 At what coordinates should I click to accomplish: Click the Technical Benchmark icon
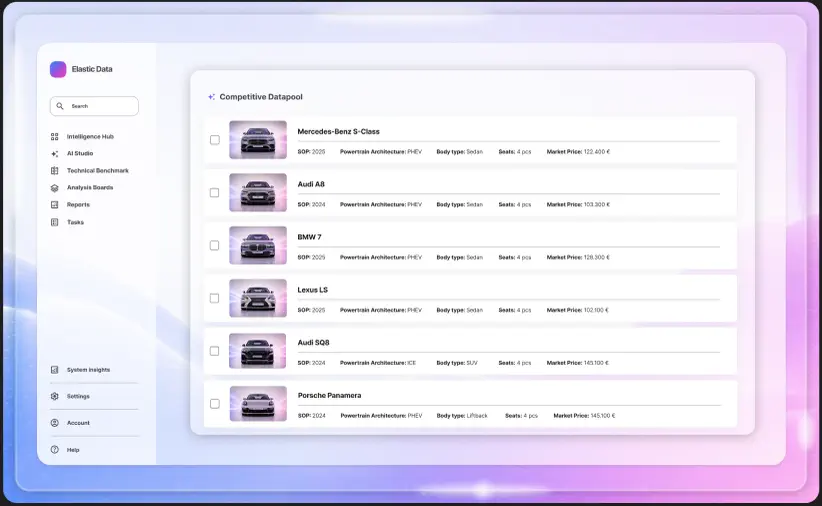pyautogui.click(x=55, y=170)
